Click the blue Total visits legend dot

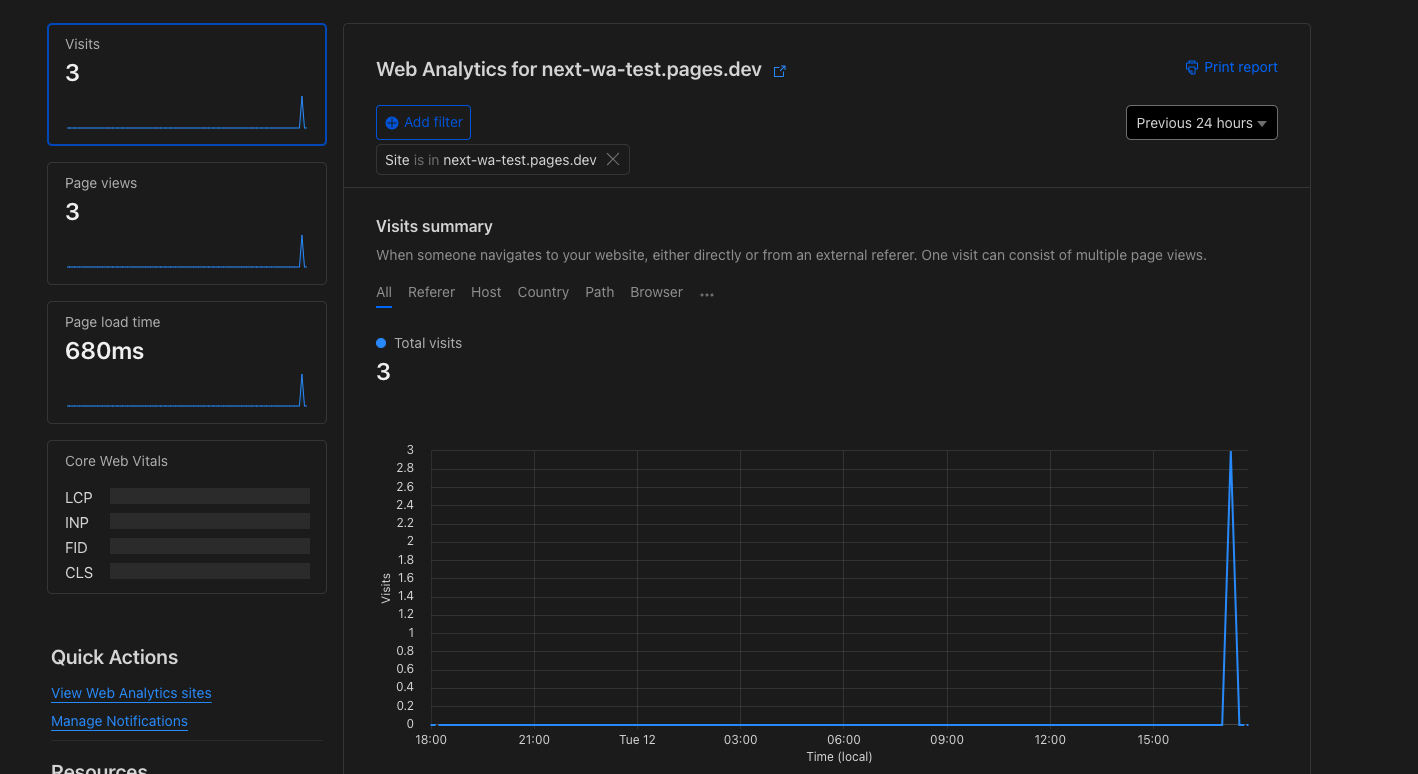click(x=380, y=342)
